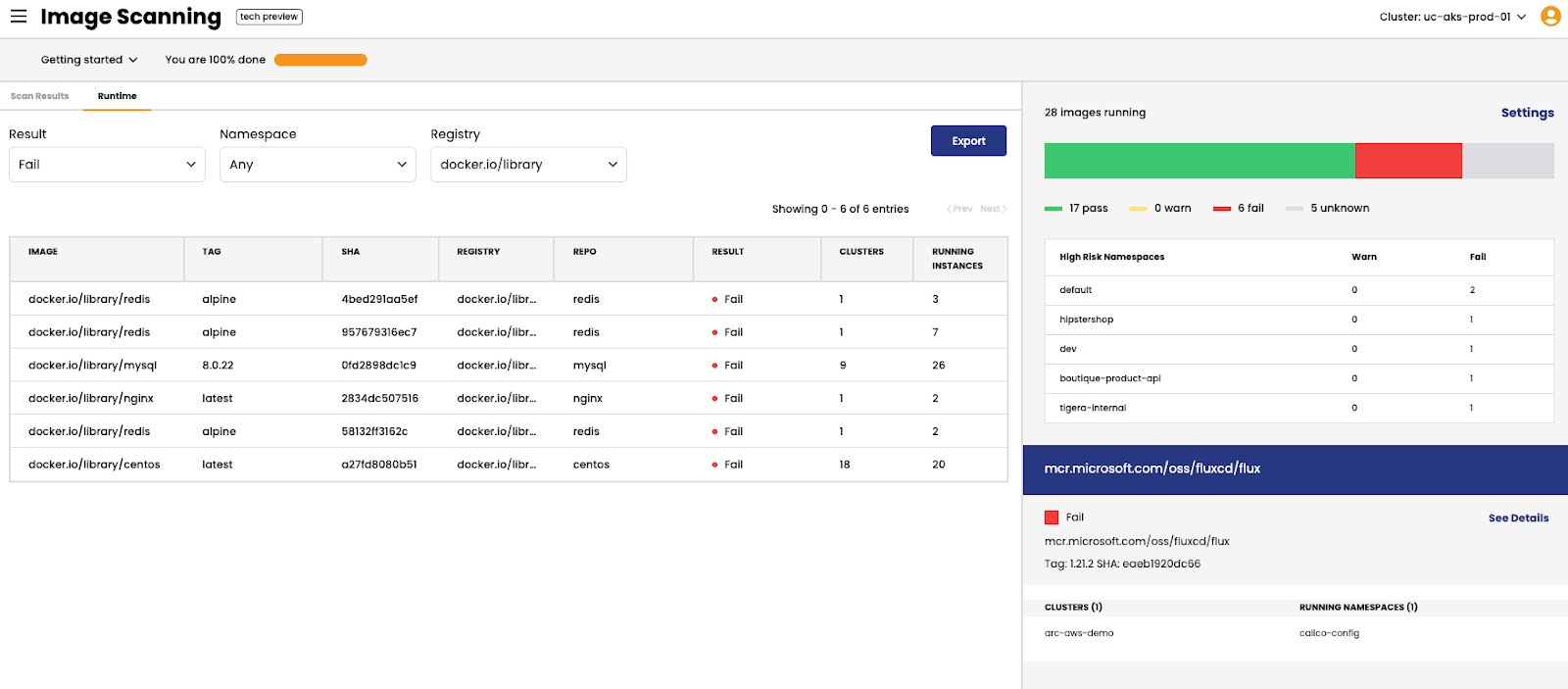The width and height of the screenshot is (1568, 689).
Task: Open the Registry filter dropdown
Action: pos(528,165)
